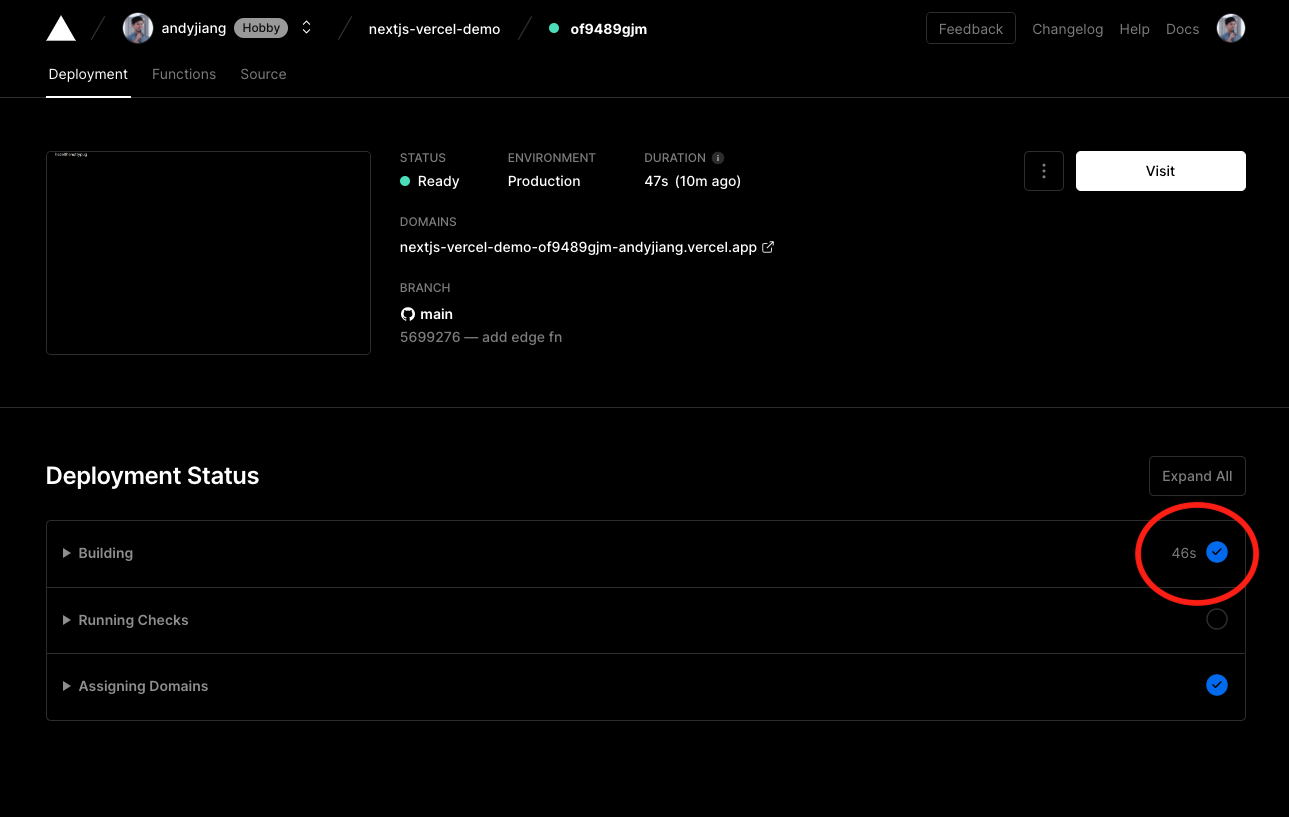Click the Hobby plan badge

coord(260,27)
